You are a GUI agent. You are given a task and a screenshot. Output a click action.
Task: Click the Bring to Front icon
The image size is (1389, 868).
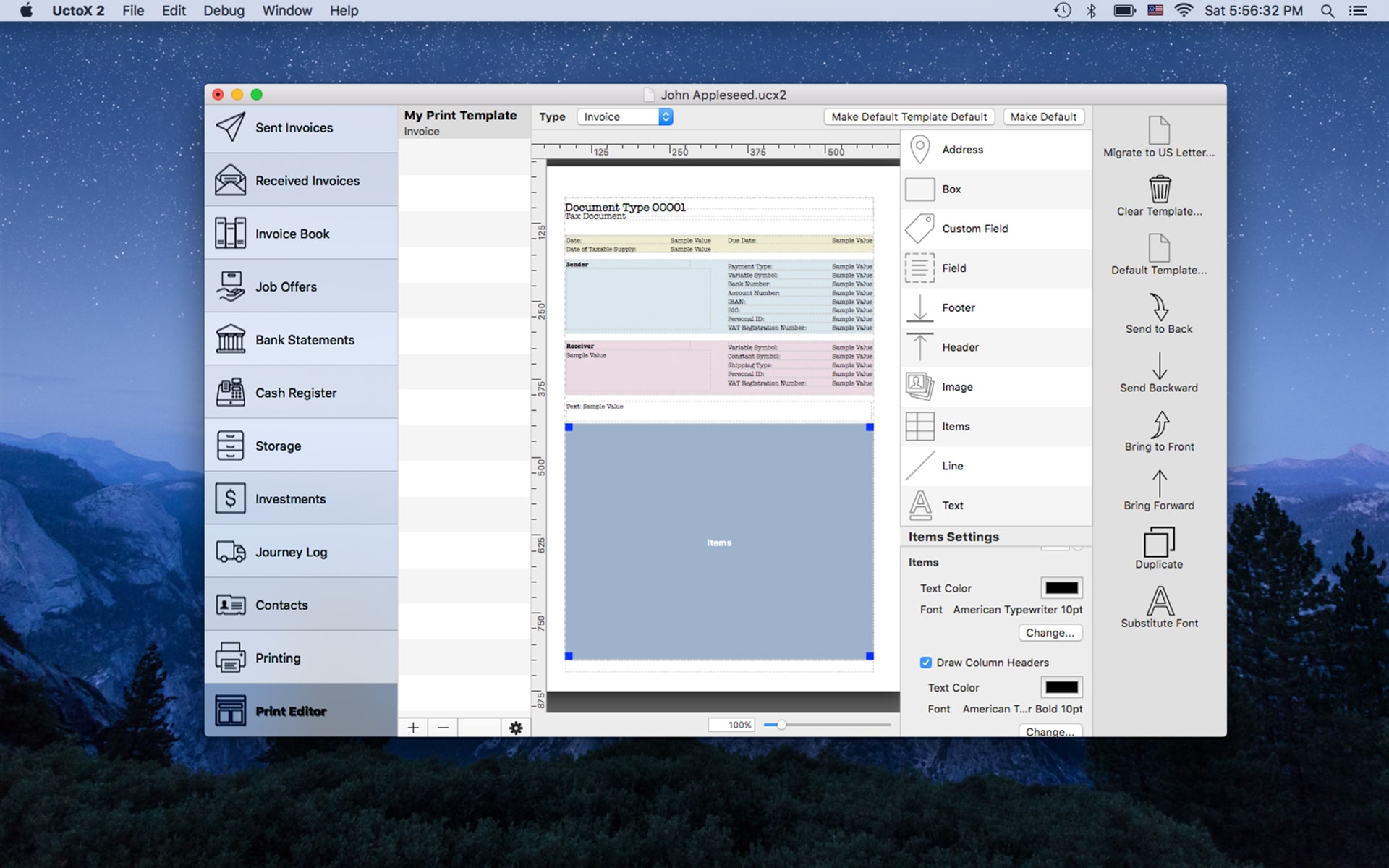(x=1159, y=425)
